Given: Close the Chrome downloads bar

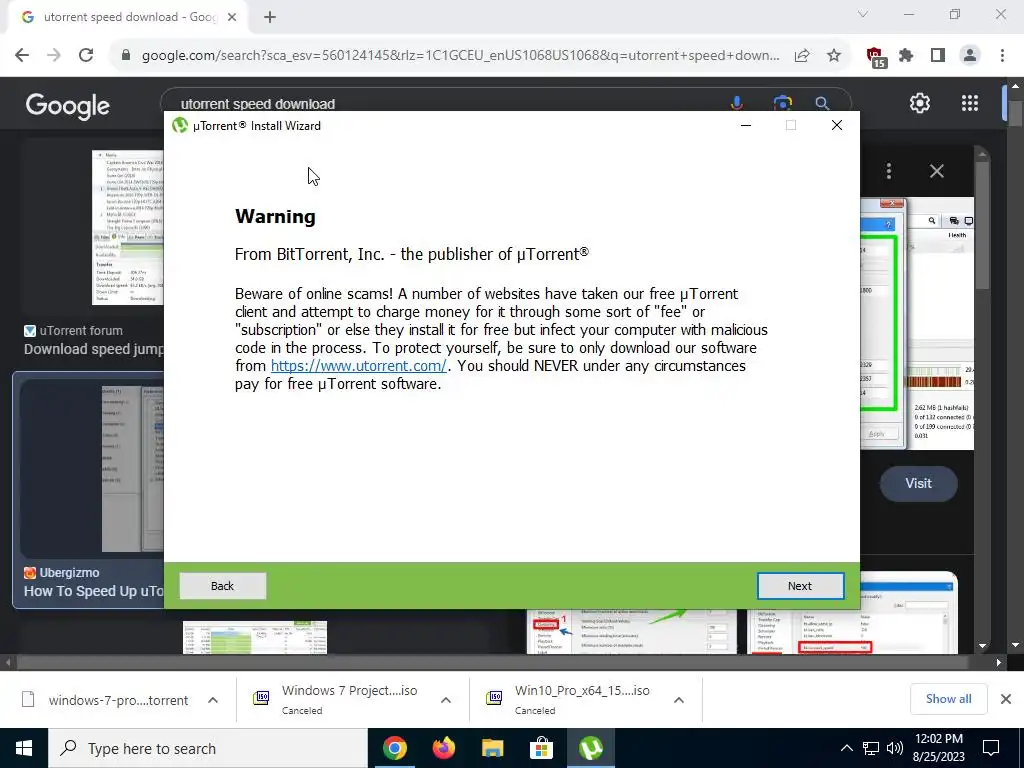Looking at the screenshot, I should pos(1006,699).
